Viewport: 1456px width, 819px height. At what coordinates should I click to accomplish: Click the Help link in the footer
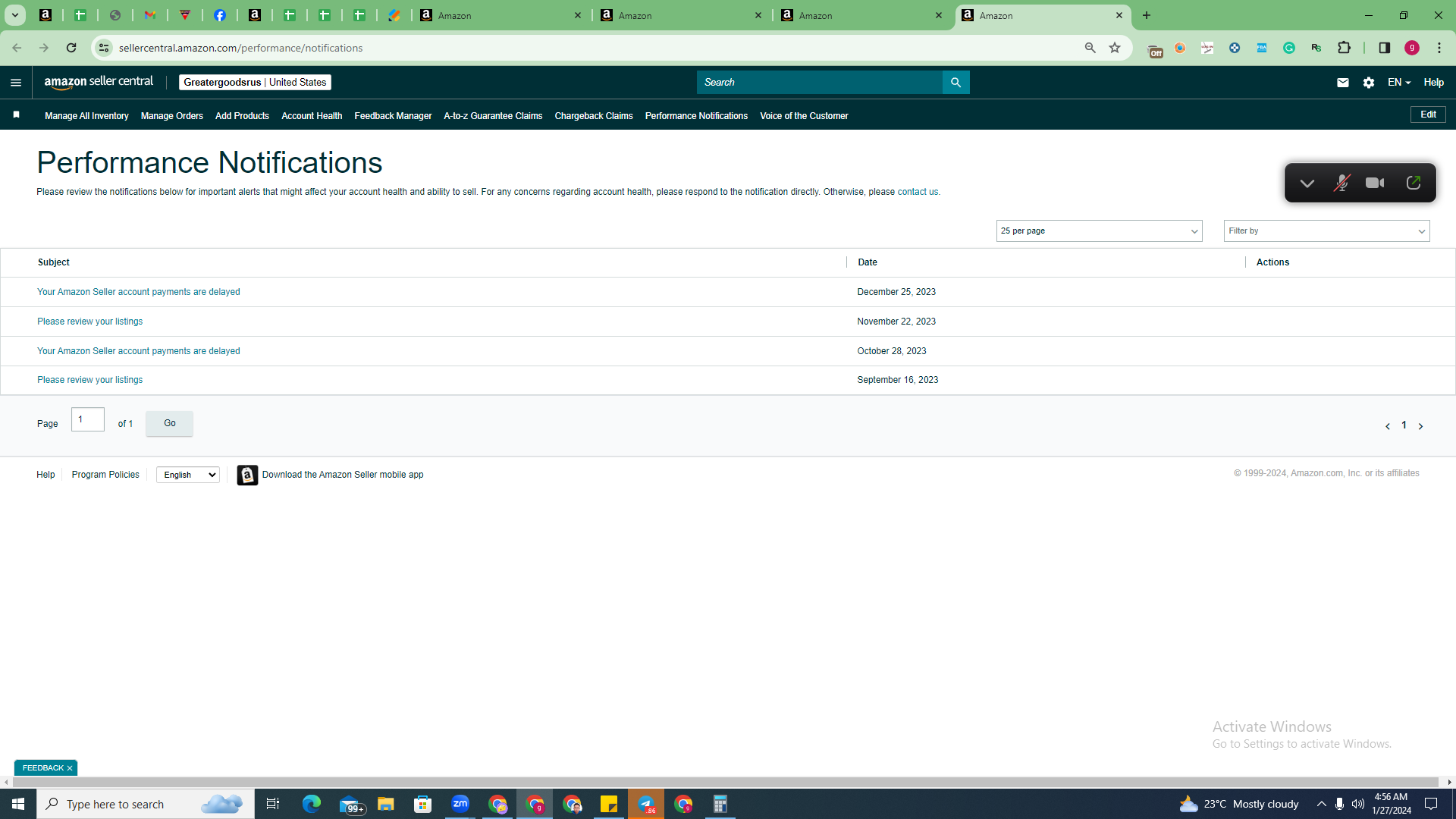(45, 475)
